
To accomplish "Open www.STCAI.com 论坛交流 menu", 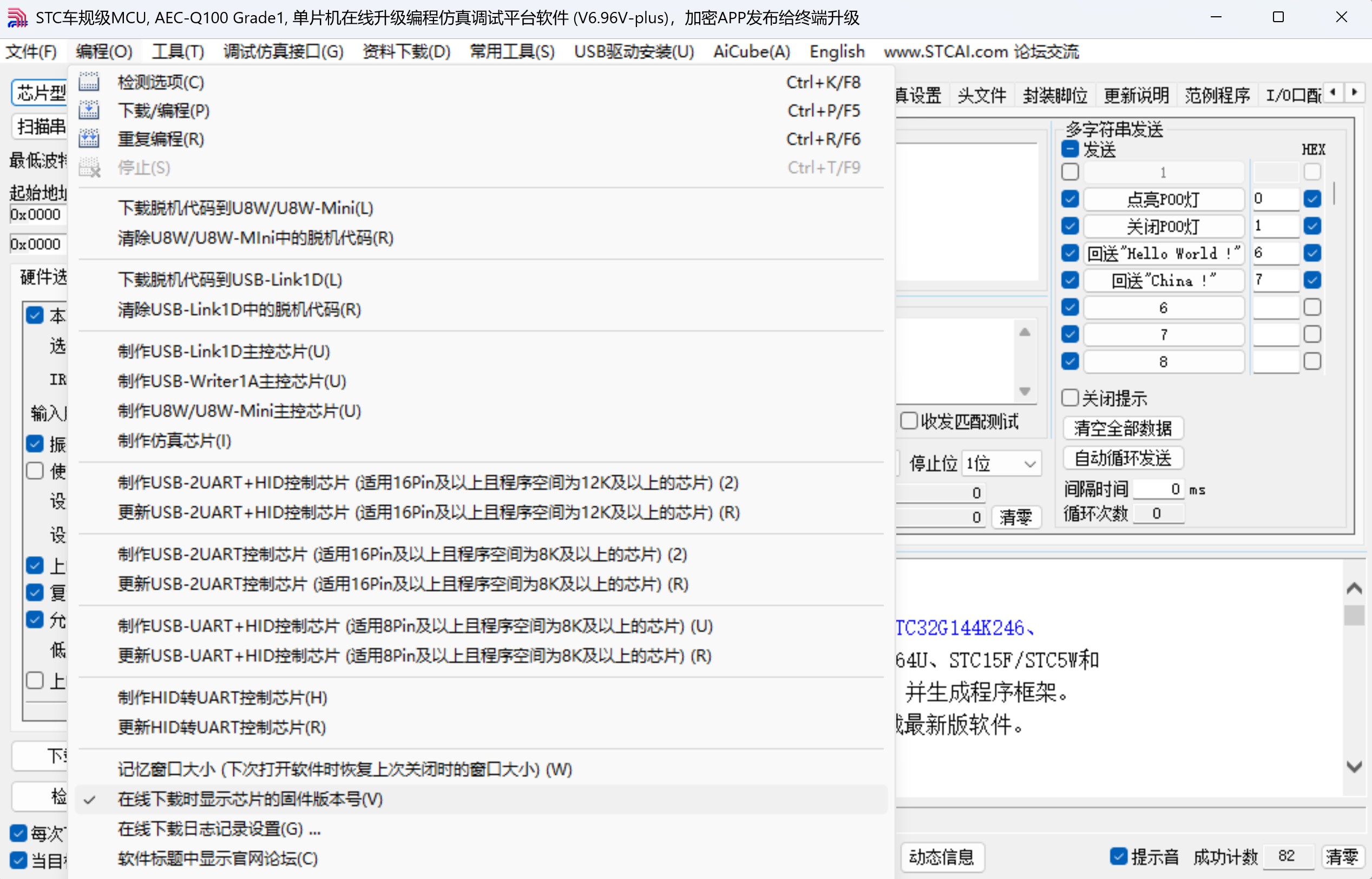I will pos(981,52).
